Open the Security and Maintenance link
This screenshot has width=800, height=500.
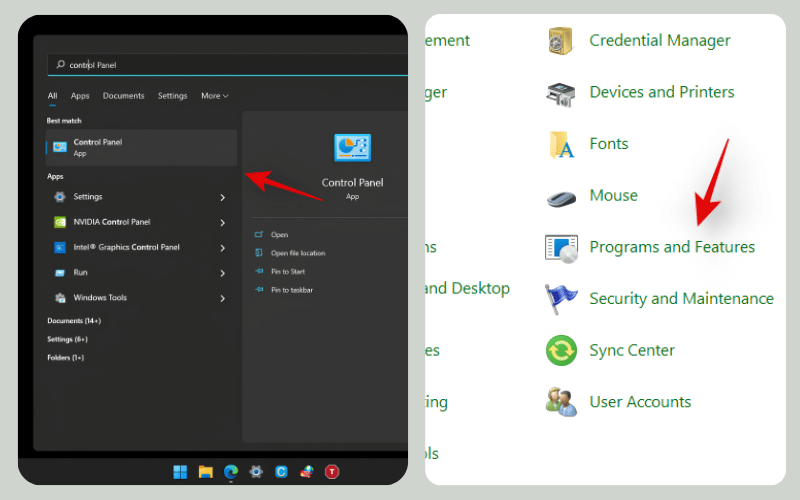click(x=681, y=298)
